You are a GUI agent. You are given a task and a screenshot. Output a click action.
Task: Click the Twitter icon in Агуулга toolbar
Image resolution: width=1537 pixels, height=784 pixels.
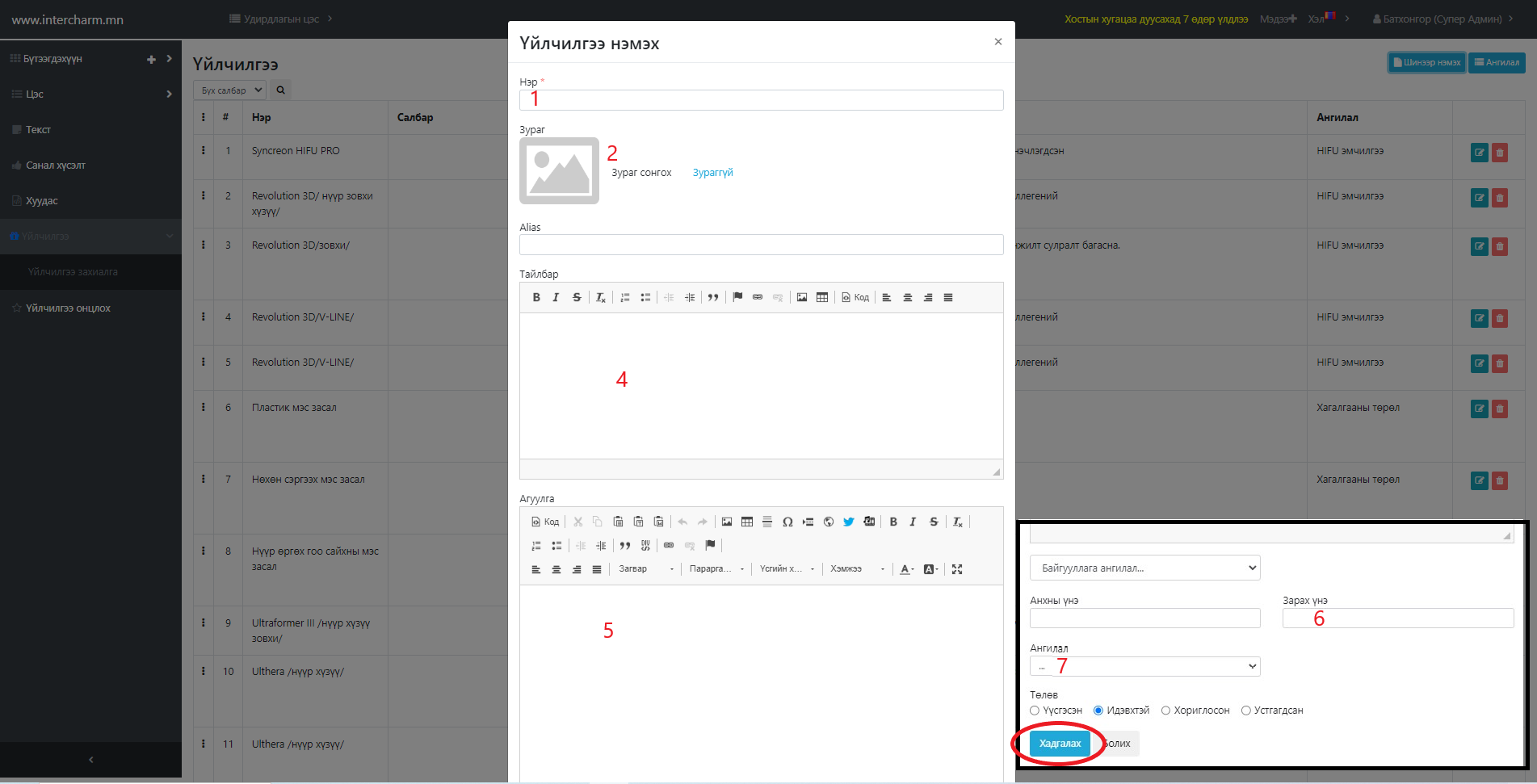pyautogui.click(x=848, y=522)
